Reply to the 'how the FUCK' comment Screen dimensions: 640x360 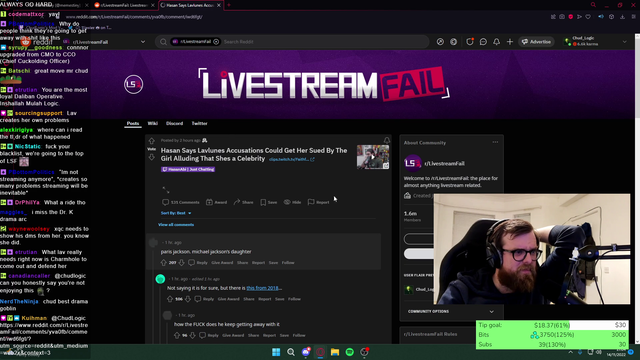pos(209,335)
